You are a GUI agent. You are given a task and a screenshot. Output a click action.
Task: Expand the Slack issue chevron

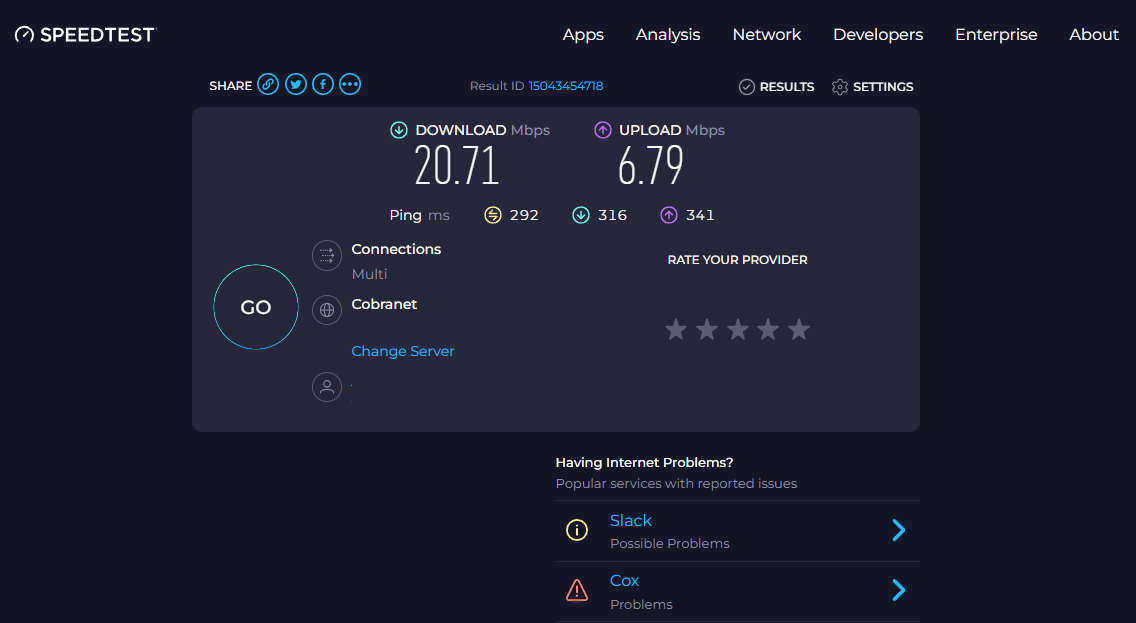[x=898, y=530]
